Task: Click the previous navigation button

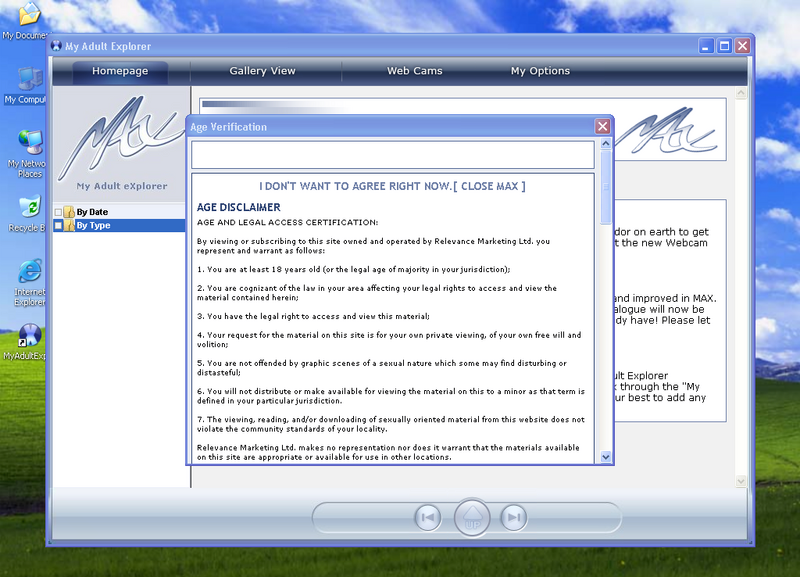Action: [x=428, y=517]
